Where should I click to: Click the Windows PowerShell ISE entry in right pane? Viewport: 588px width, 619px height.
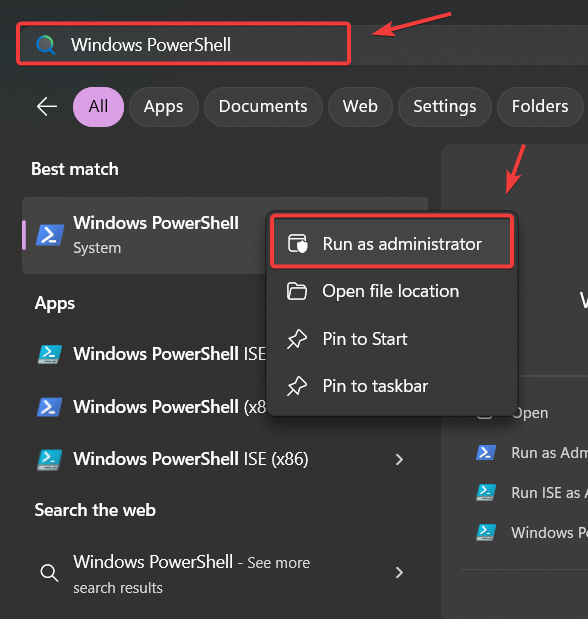click(x=549, y=533)
